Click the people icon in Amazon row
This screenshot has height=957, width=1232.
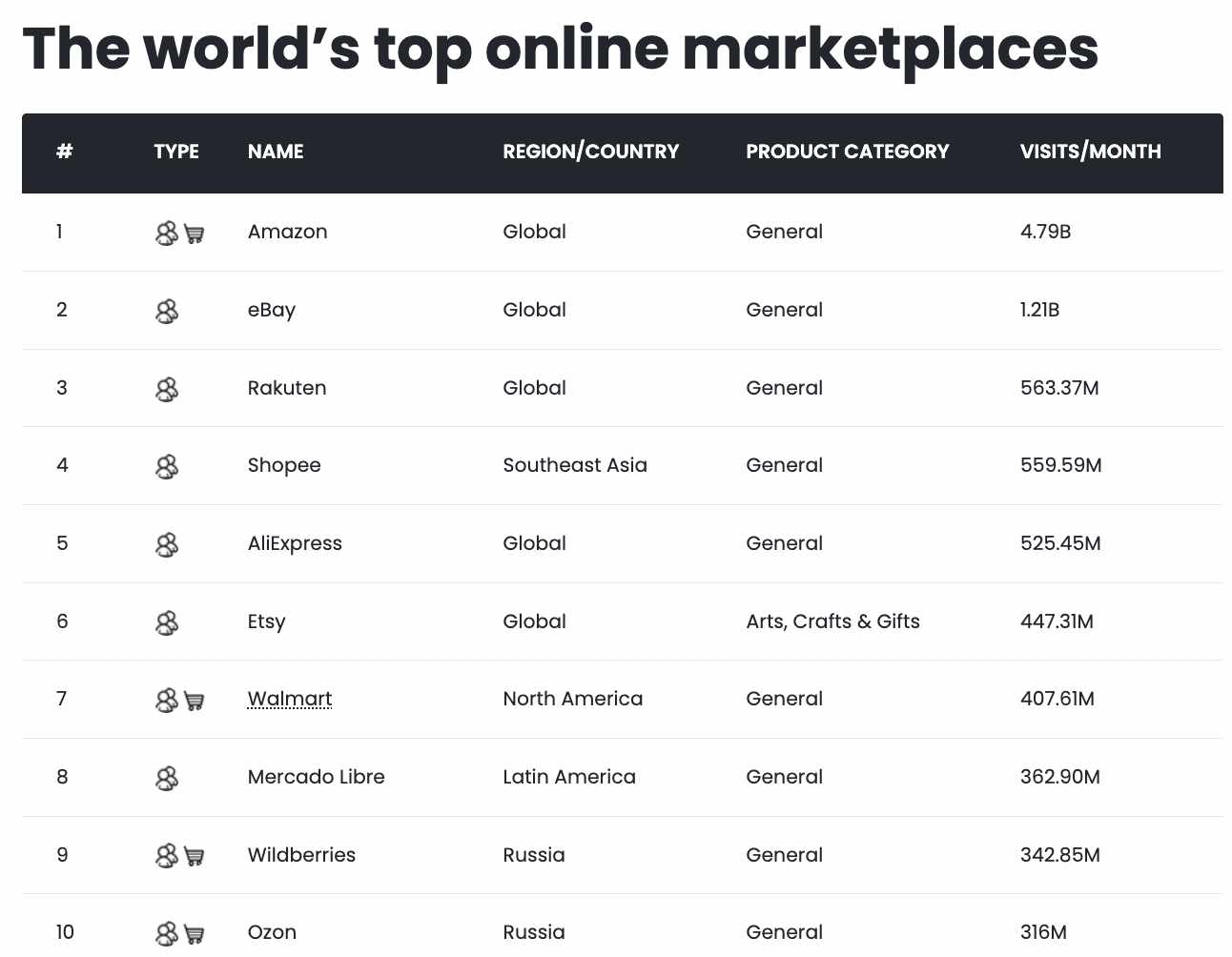coord(167,233)
